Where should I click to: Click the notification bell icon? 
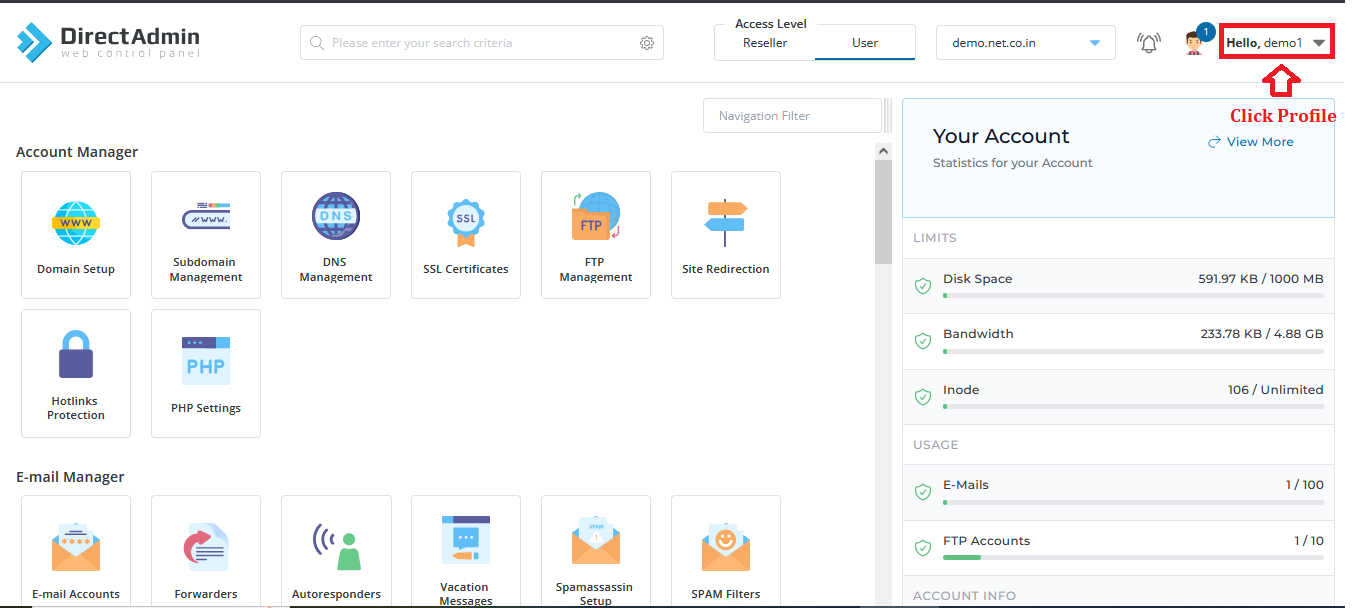coord(1149,43)
